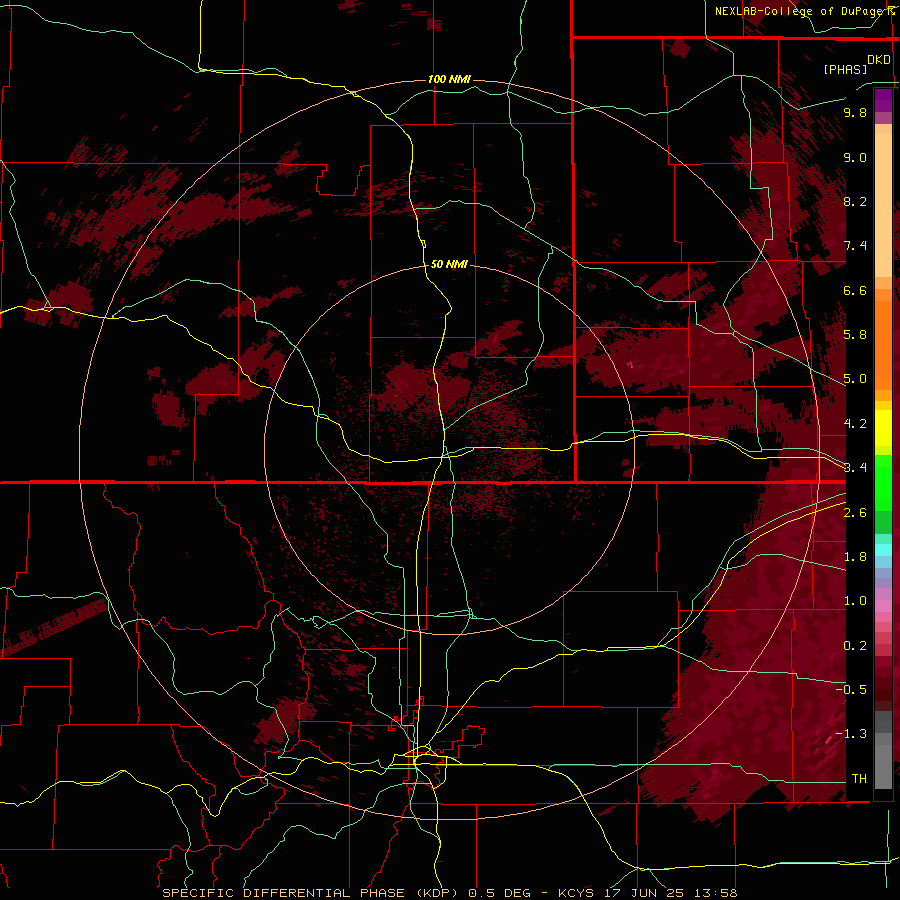Click the 5.8 value on color scale

[855, 335]
